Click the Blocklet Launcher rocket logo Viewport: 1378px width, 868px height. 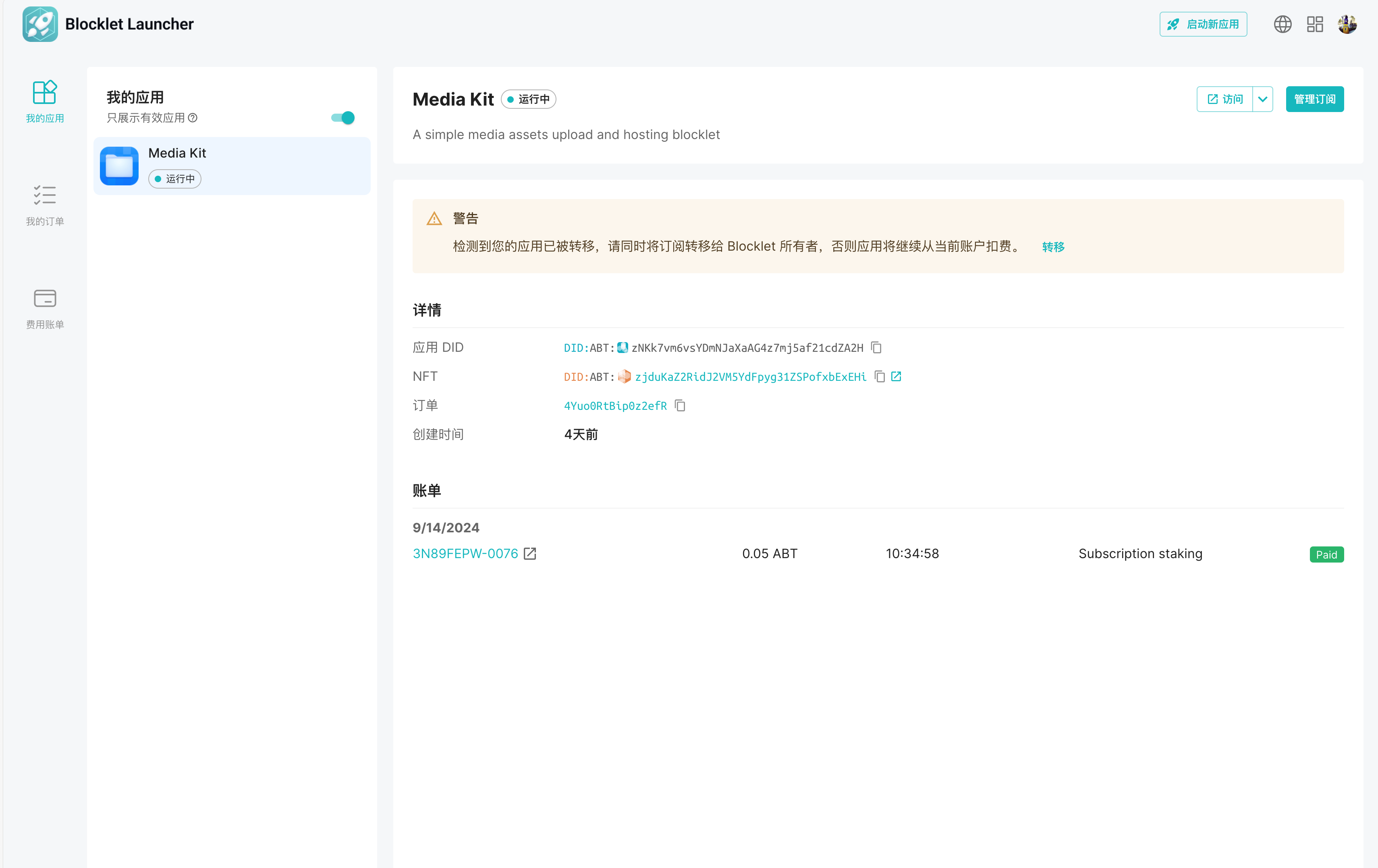tap(40, 24)
